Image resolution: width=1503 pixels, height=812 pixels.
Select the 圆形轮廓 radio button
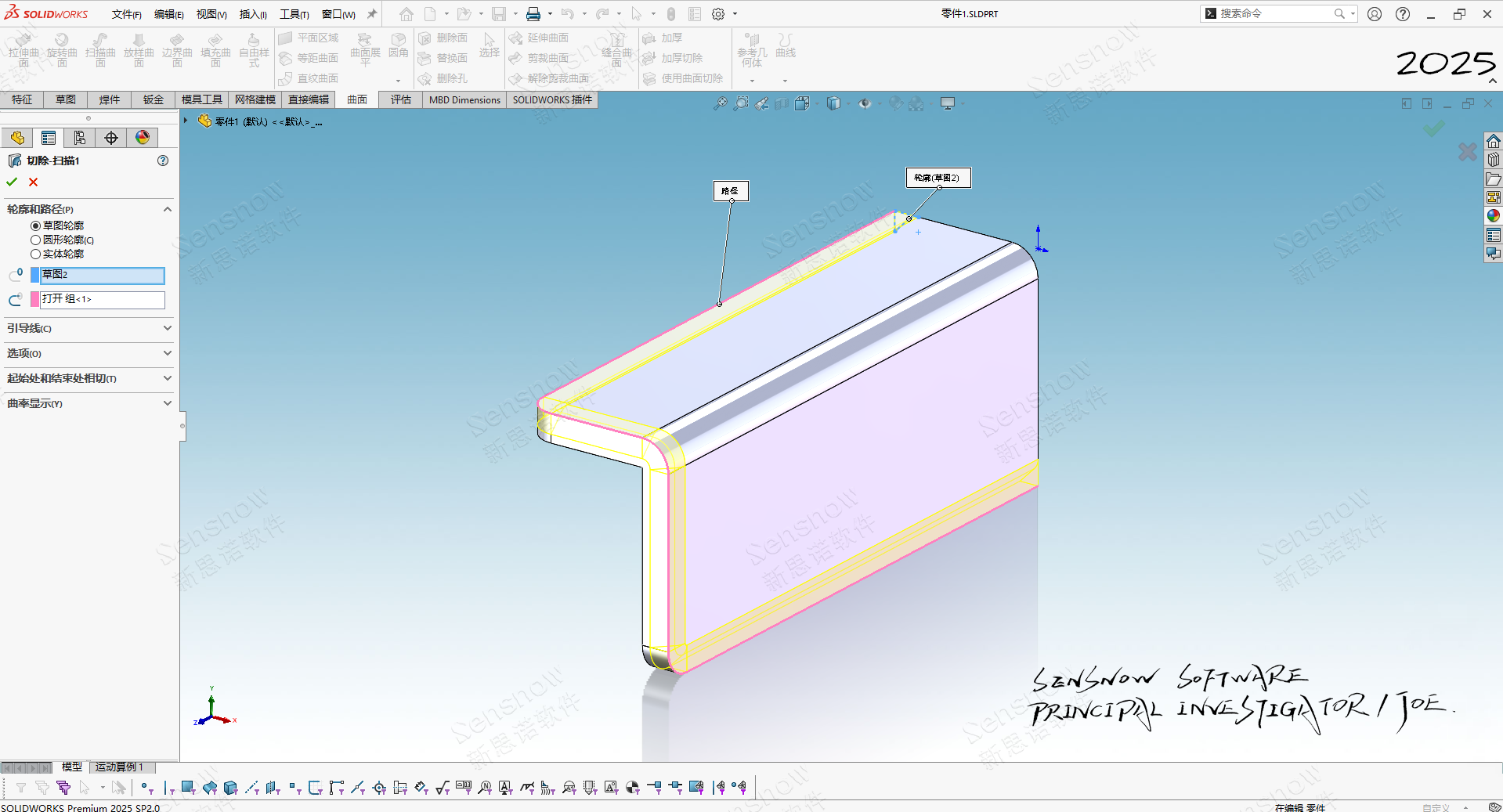(x=36, y=240)
